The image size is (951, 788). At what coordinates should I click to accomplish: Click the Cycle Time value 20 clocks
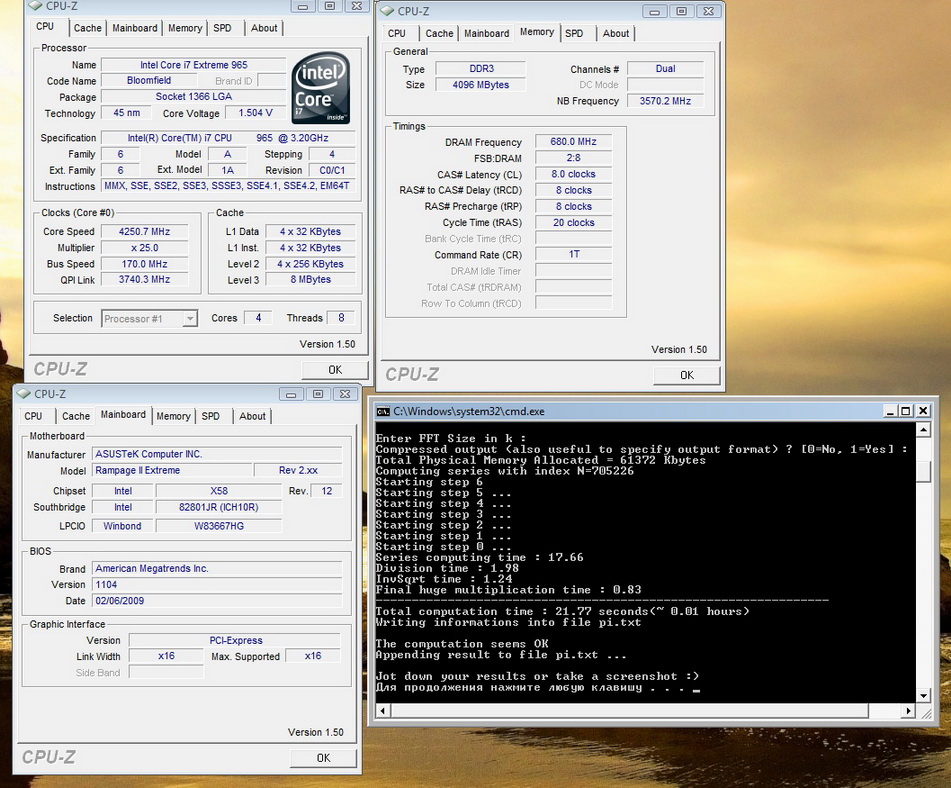pos(573,223)
